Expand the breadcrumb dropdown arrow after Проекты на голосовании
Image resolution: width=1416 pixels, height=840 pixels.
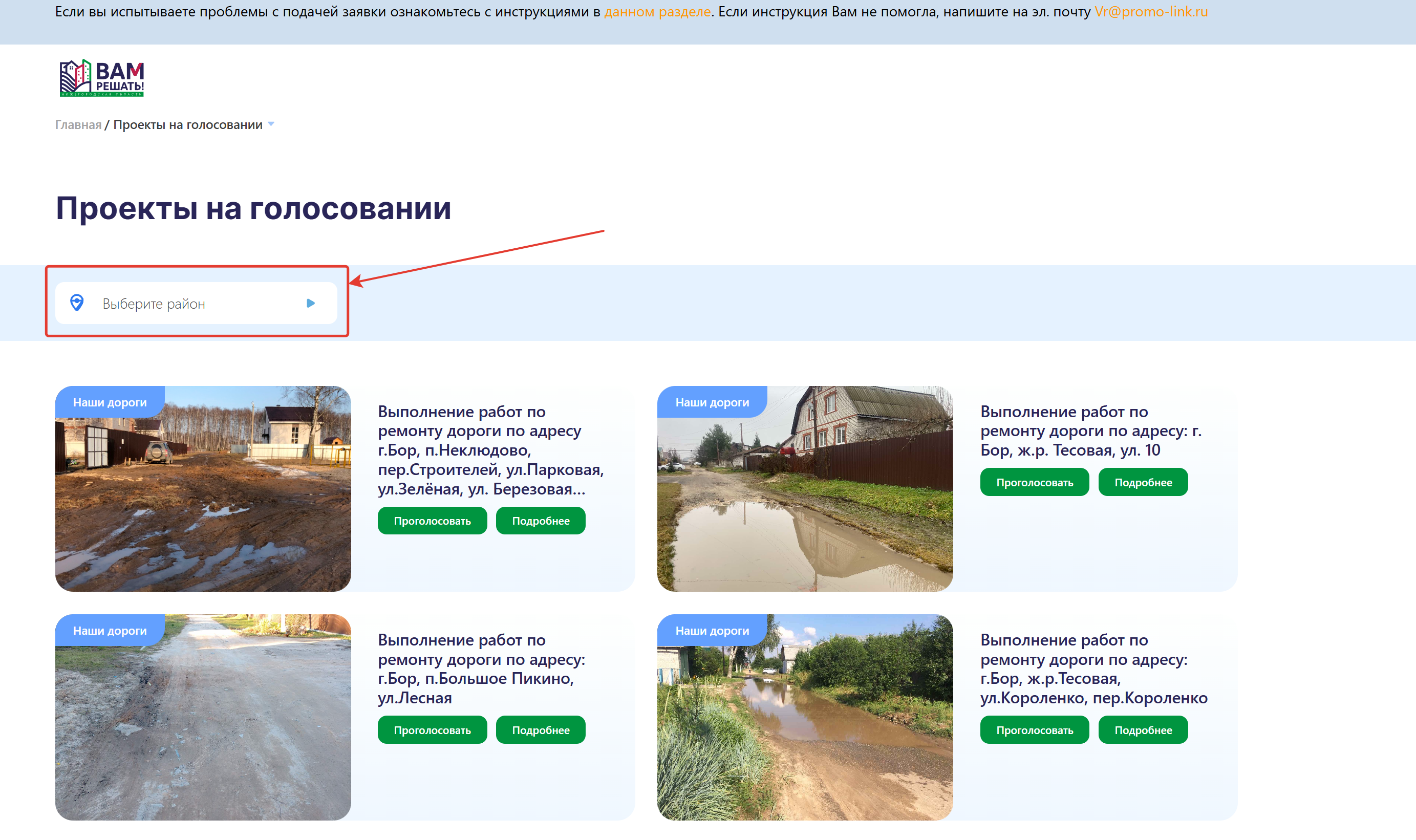tap(271, 124)
